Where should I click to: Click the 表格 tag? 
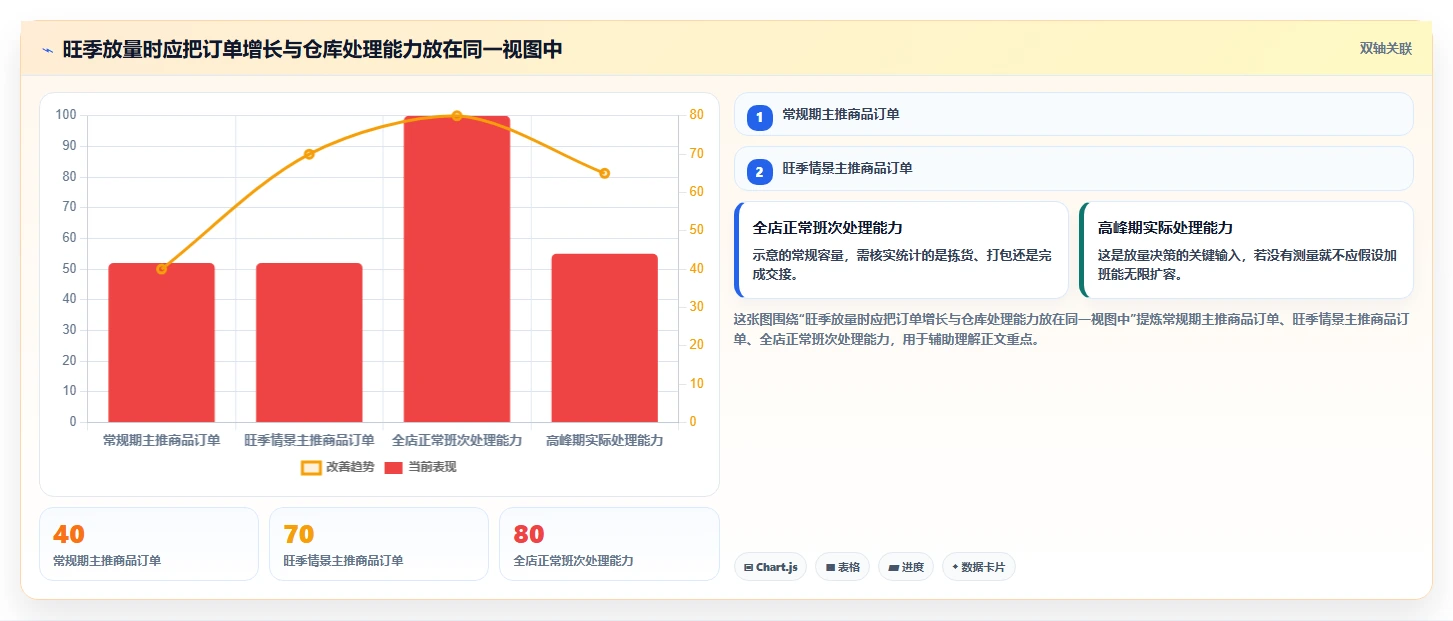coord(842,567)
